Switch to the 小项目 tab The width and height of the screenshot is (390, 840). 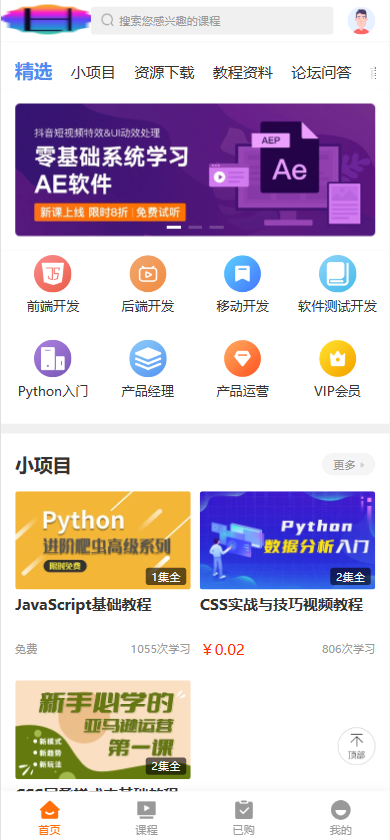(x=93, y=72)
